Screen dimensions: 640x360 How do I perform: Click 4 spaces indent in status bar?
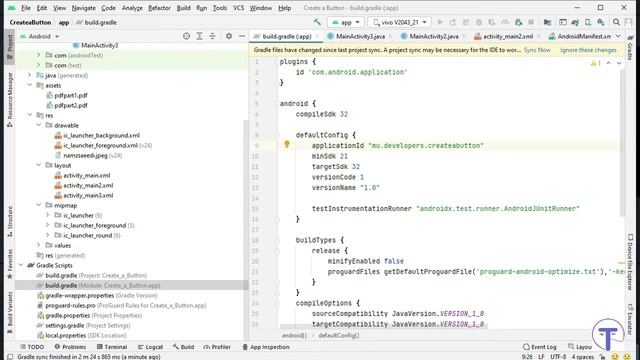coord(582,356)
